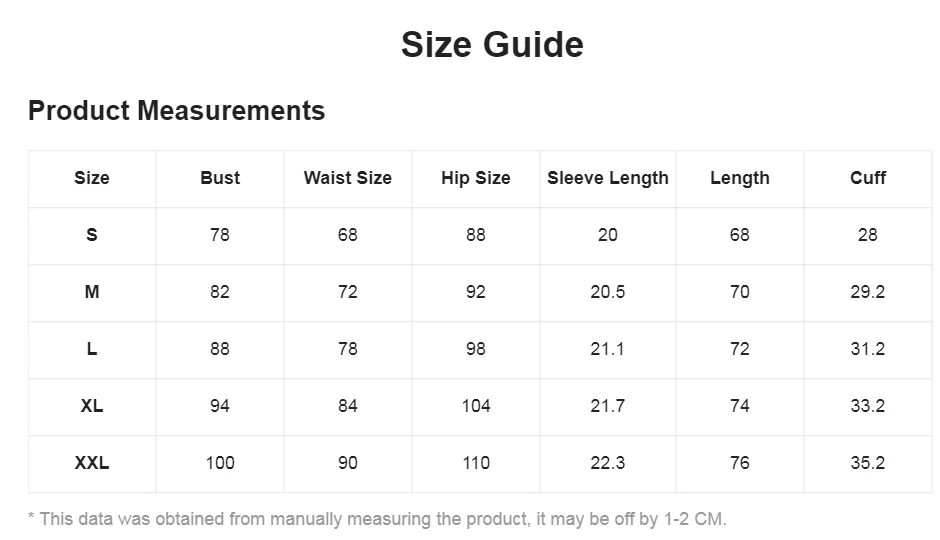The image size is (940, 540).
Task: Click the L size row label
Action: [x=92, y=349]
